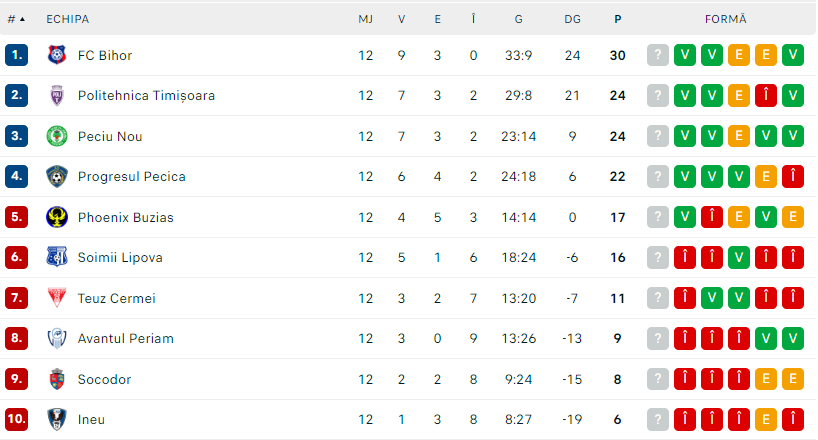Screen dimensions: 818x440
Task: Click the blue rank 1 position badge
Action: point(16,55)
